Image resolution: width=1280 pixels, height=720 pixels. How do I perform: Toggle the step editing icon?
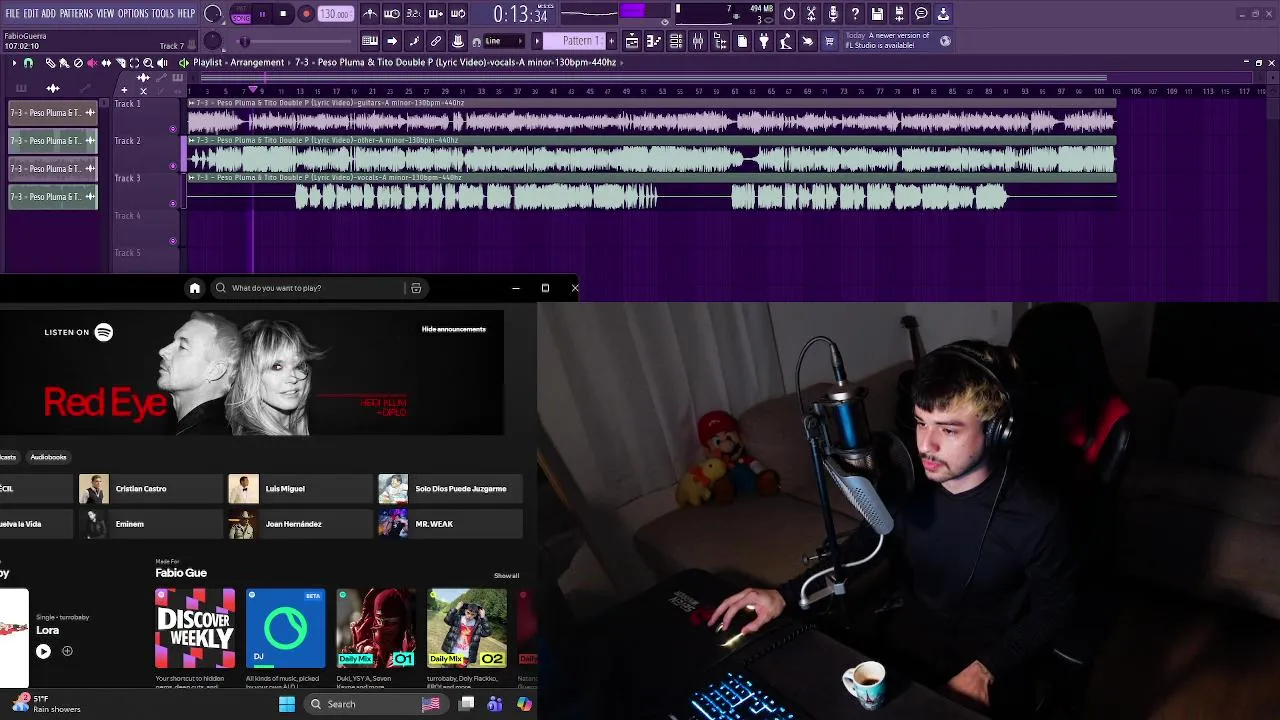click(414, 41)
